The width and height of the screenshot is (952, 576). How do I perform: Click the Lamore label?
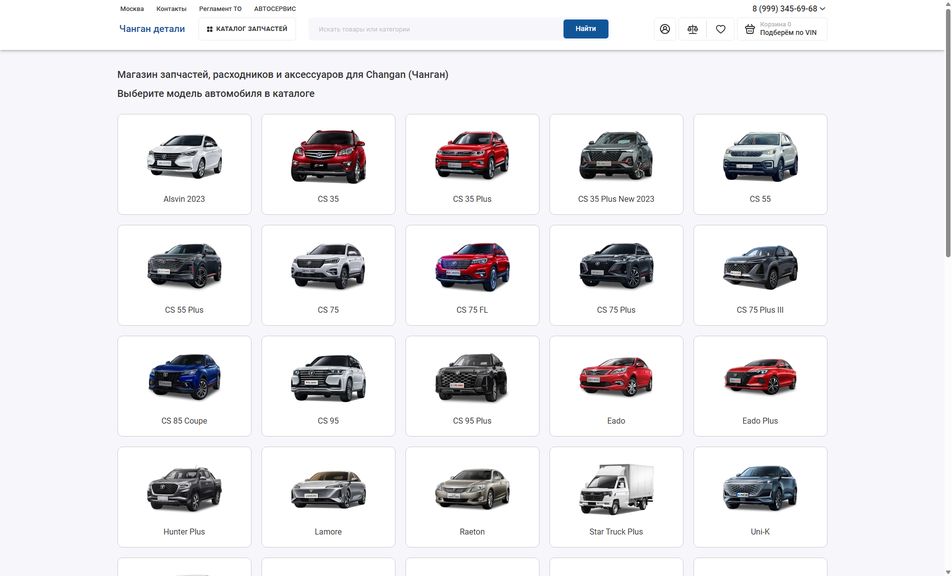click(x=328, y=532)
